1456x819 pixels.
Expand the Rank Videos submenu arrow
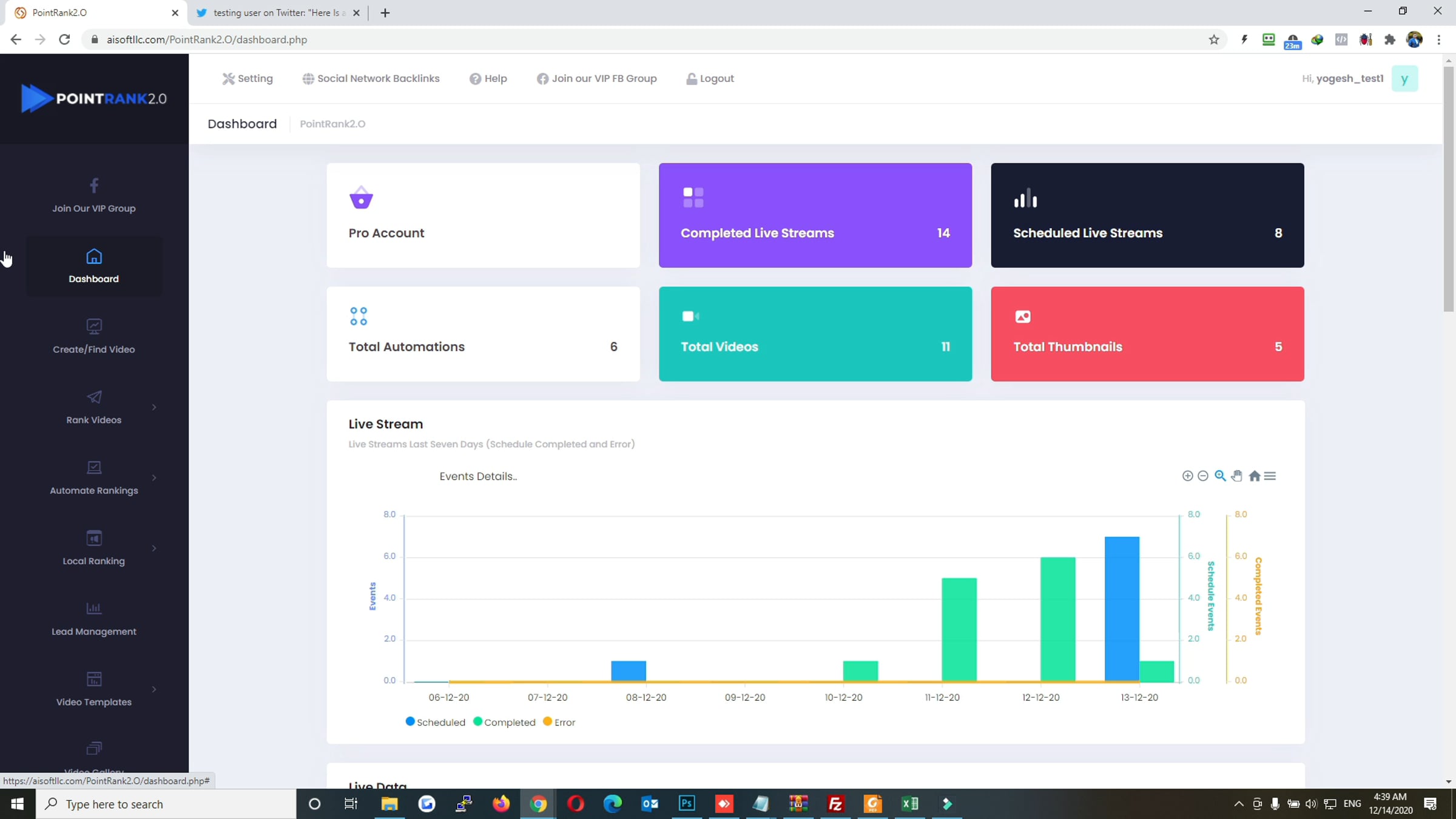pyautogui.click(x=154, y=407)
